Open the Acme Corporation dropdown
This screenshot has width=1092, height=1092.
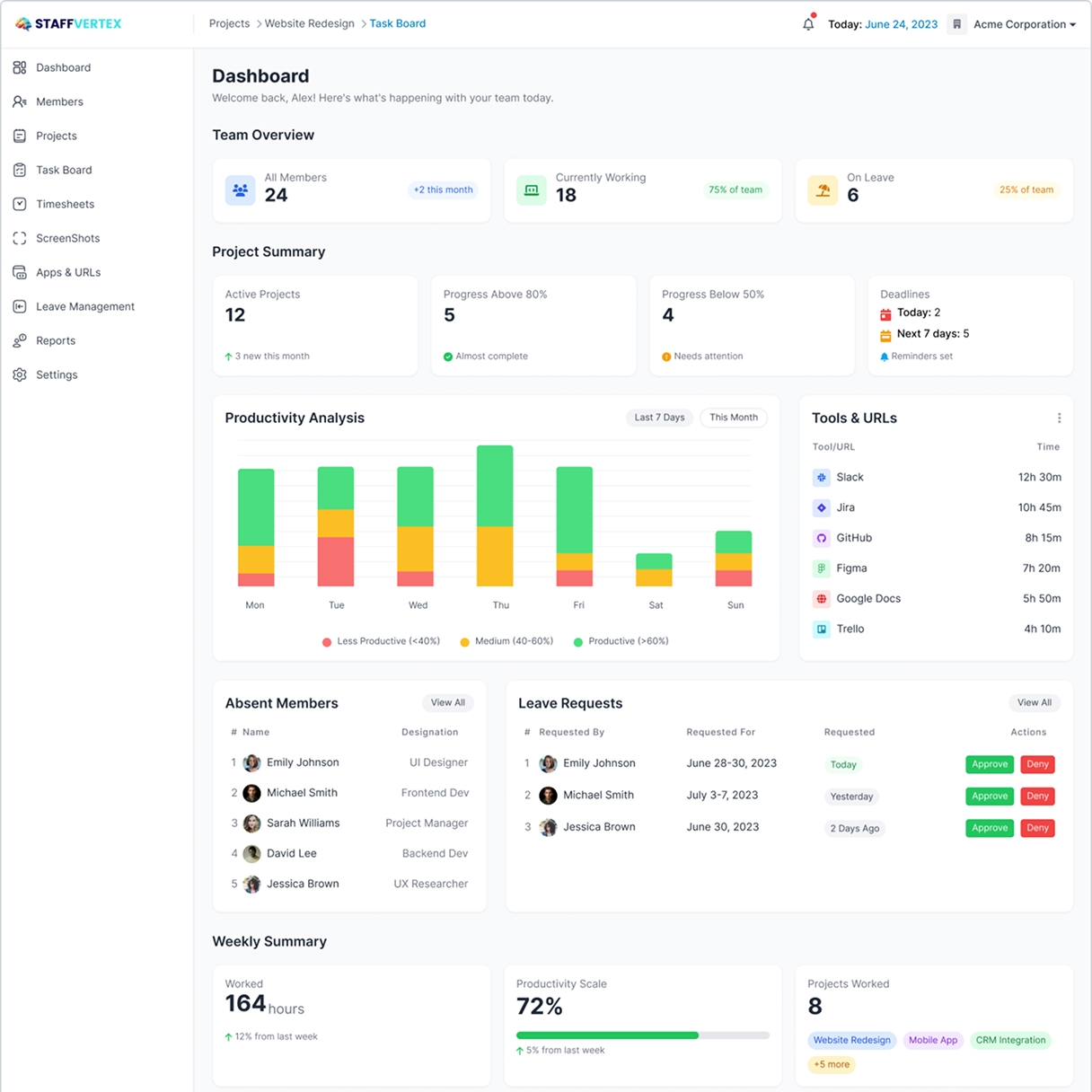click(1024, 24)
